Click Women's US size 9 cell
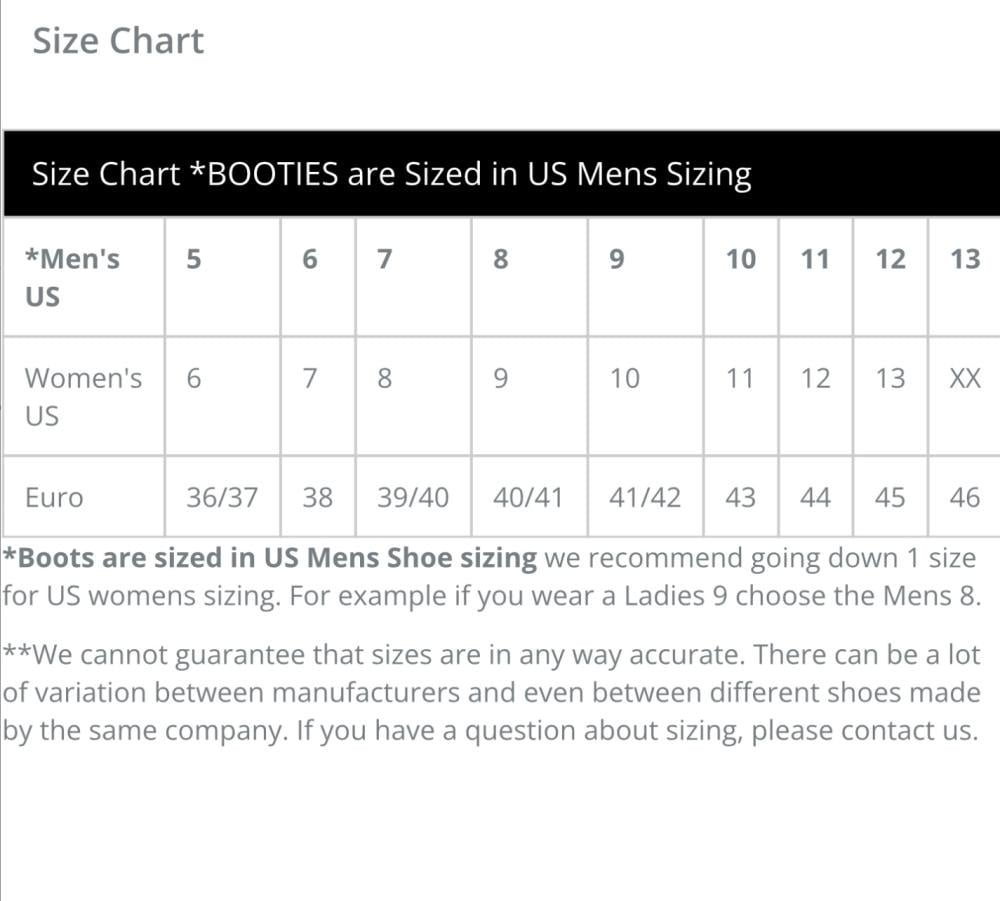1000x901 pixels. click(501, 379)
